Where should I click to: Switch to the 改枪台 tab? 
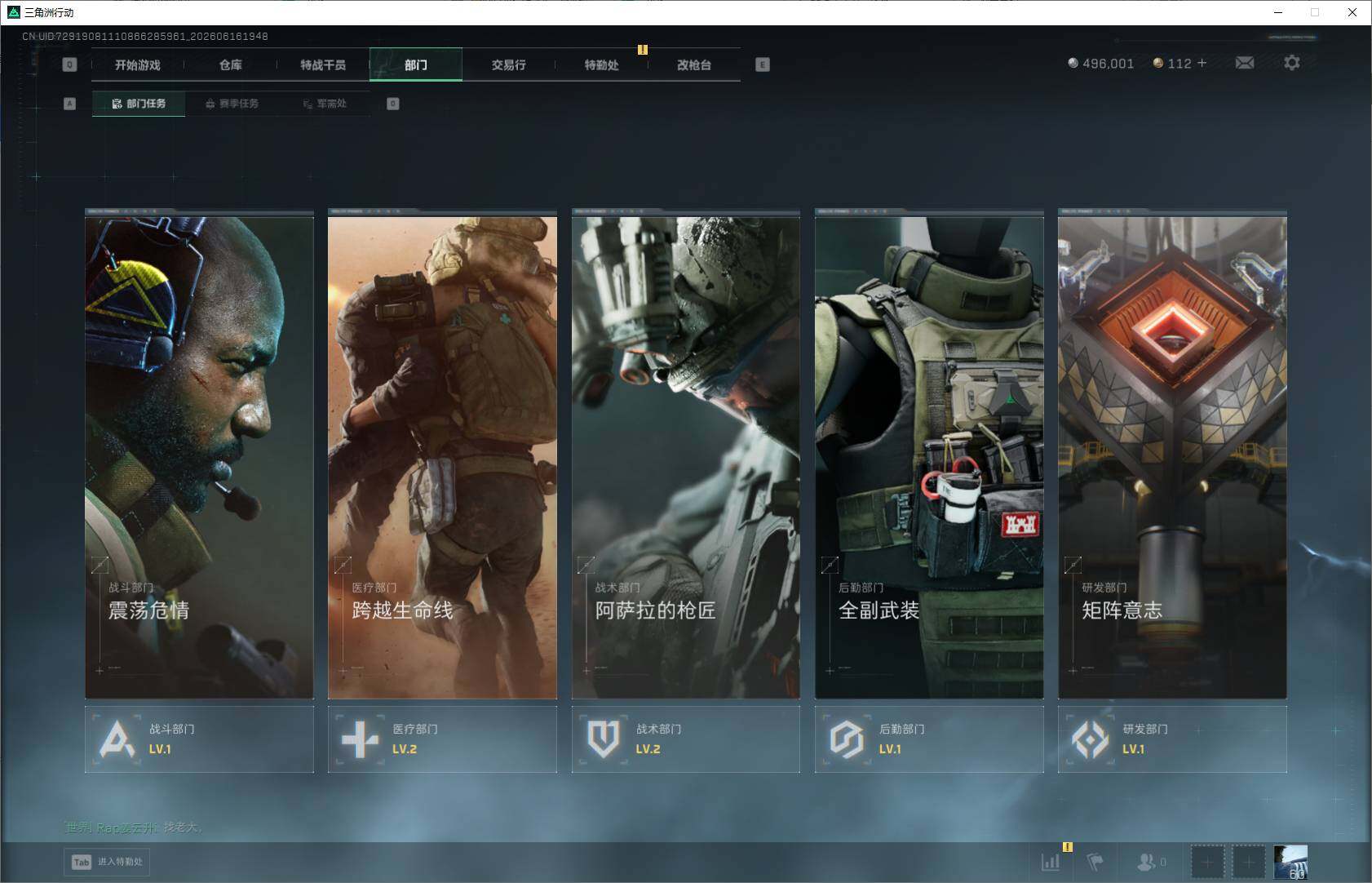coord(694,64)
